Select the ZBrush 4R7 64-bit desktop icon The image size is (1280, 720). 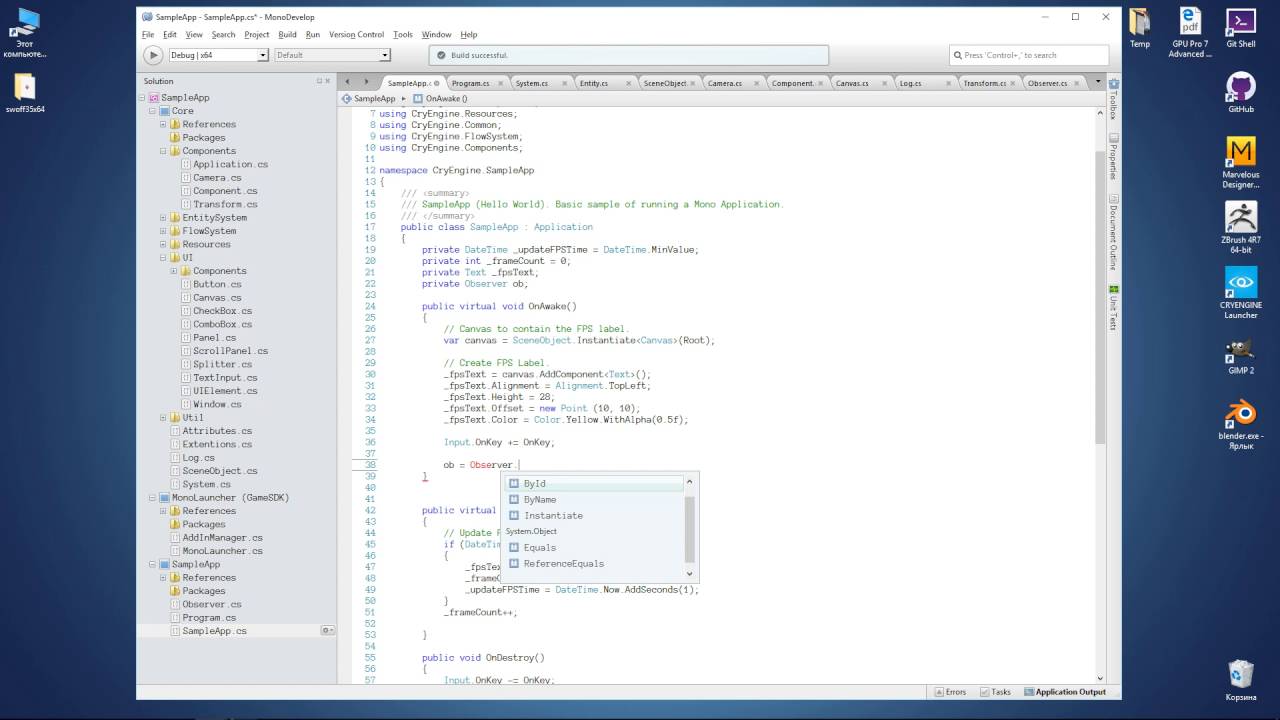point(1241,228)
